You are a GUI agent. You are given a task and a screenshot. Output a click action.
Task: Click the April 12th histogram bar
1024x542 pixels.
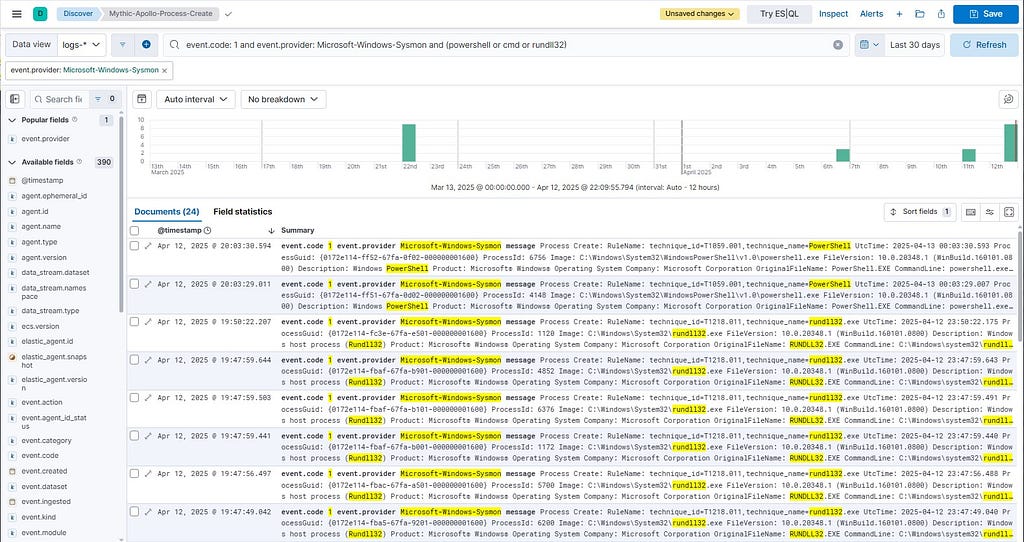(1011, 142)
